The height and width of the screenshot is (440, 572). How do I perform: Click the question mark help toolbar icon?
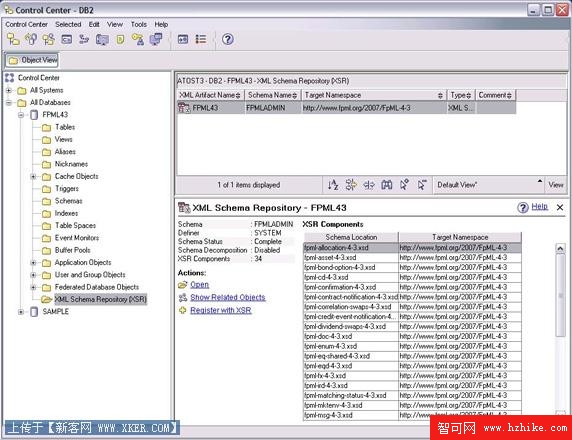[x=228, y=39]
